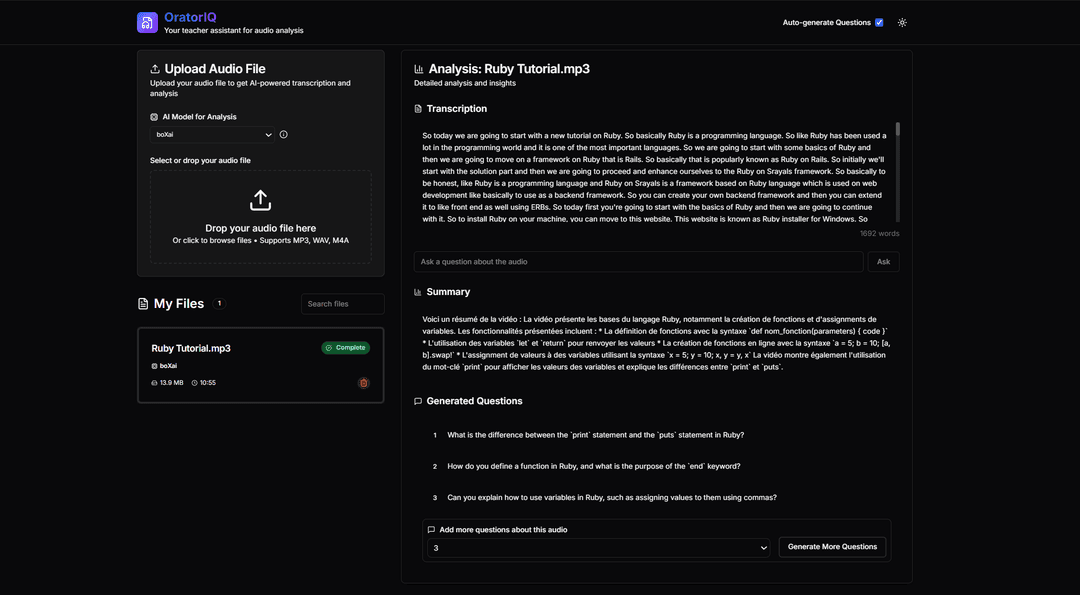Click the OratorIQ logo icon
Viewport: 1080px width, 595px height.
coord(147,23)
